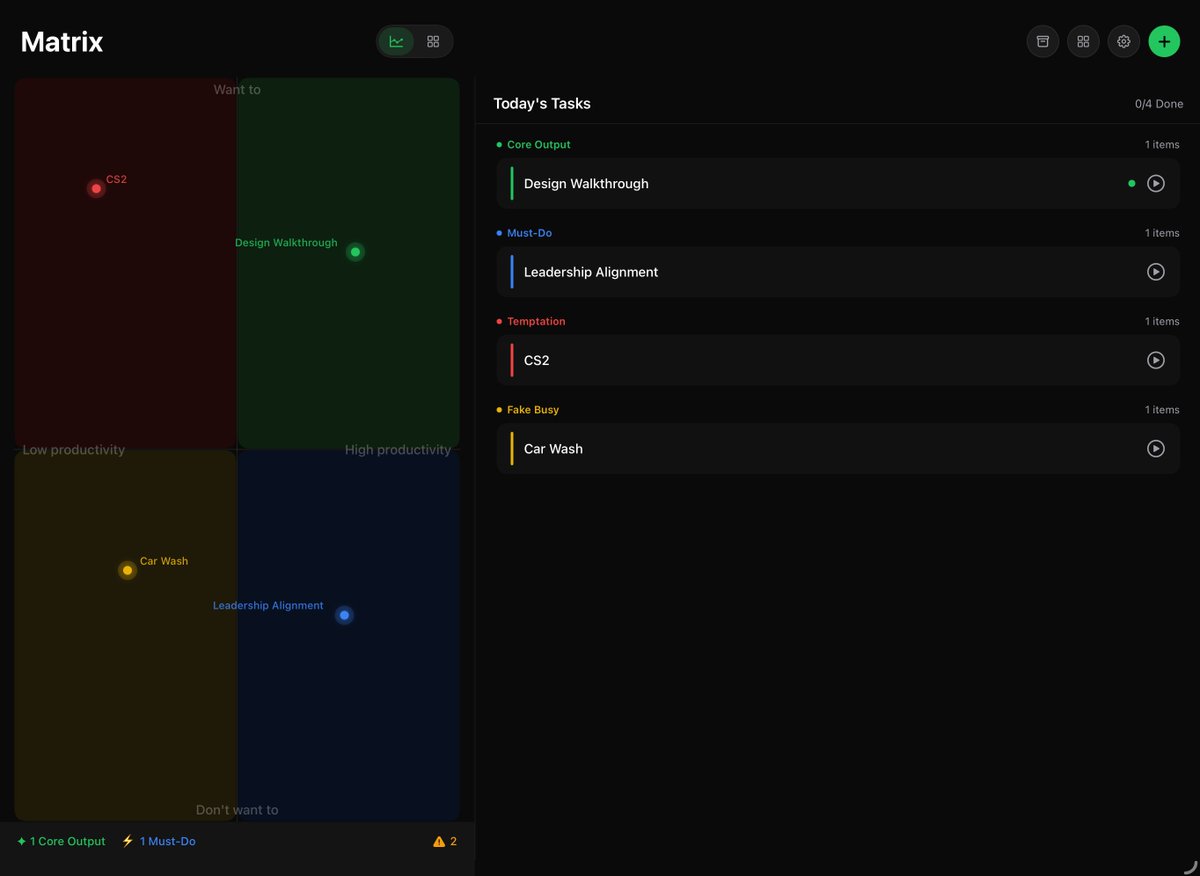Open the CS2 task row
This screenshot has height=876, width=1200.
pos(838,360)
